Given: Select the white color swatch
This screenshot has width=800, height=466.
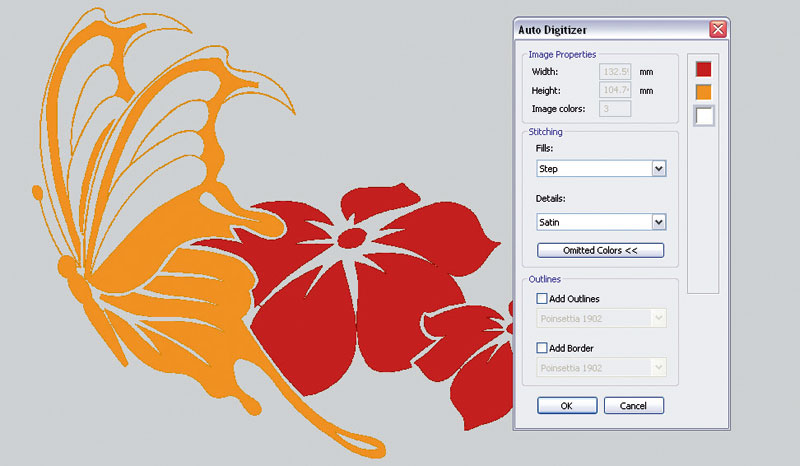Looking at the screenshot, I should click(704, 116).
